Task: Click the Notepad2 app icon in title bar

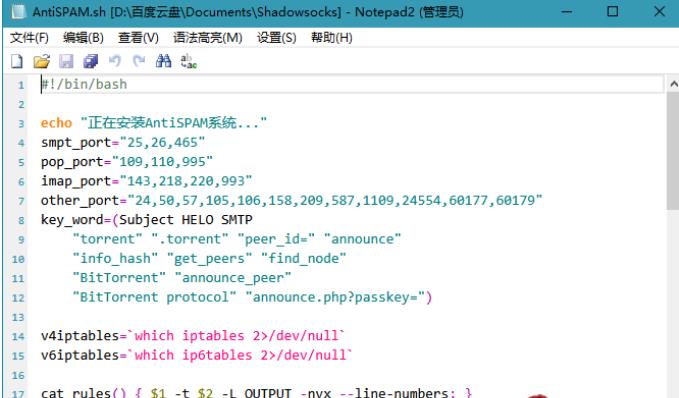Action: click(19, 11)
